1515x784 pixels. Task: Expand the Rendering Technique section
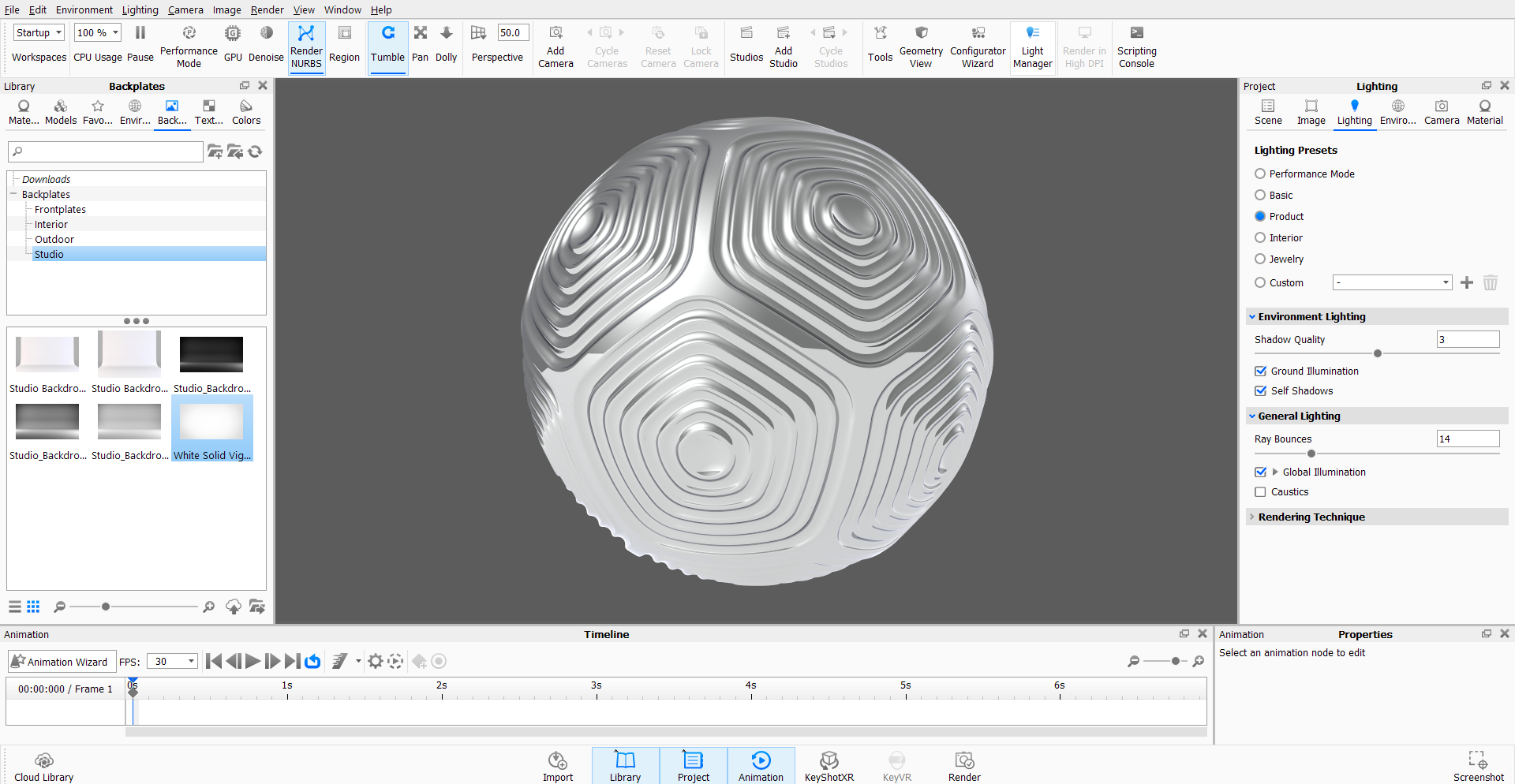[x=1311, y=517]
